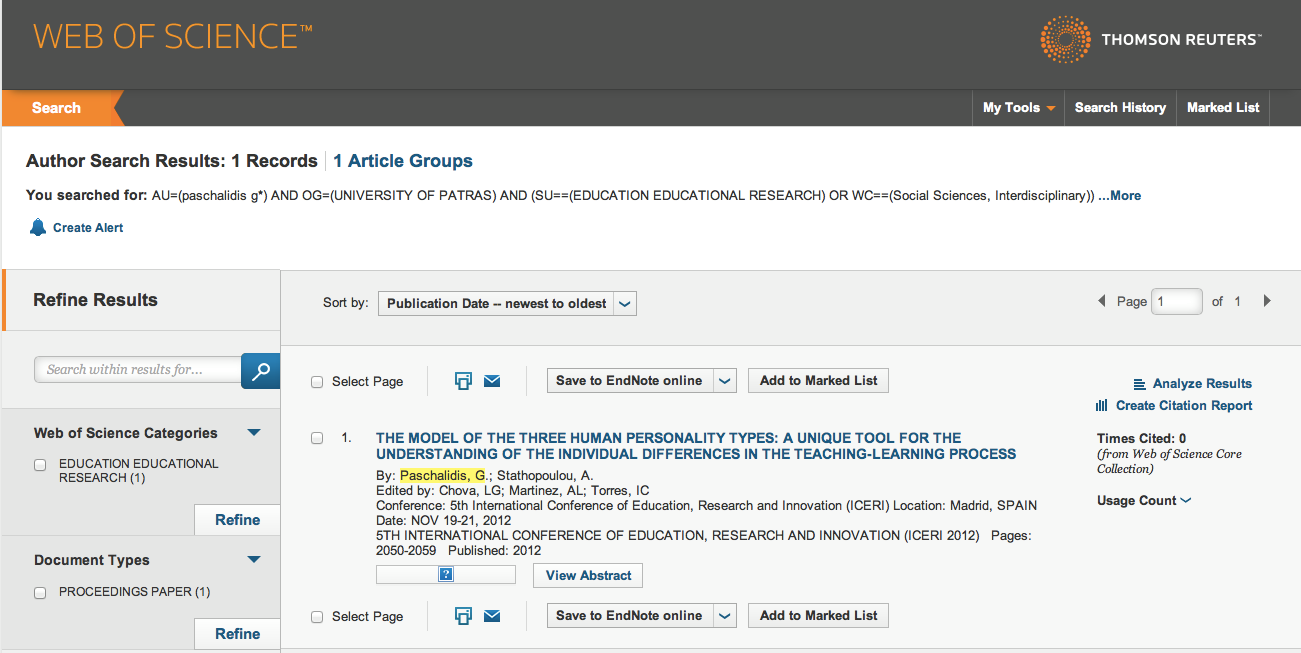Click the page number input box
This screenshot has height=653, width=1301.
point(1177,301)
